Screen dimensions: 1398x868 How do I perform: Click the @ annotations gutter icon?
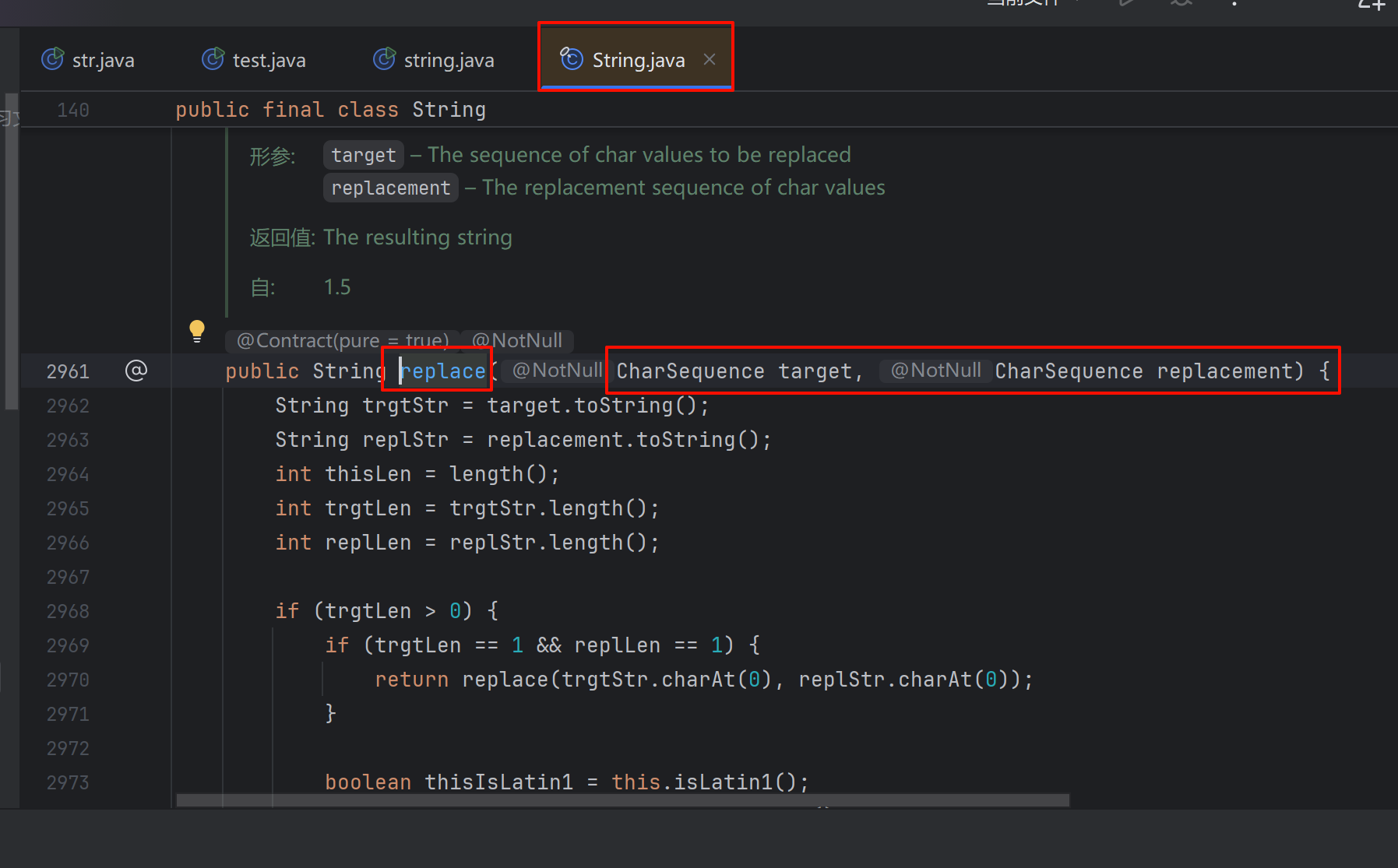coord(136,371)
